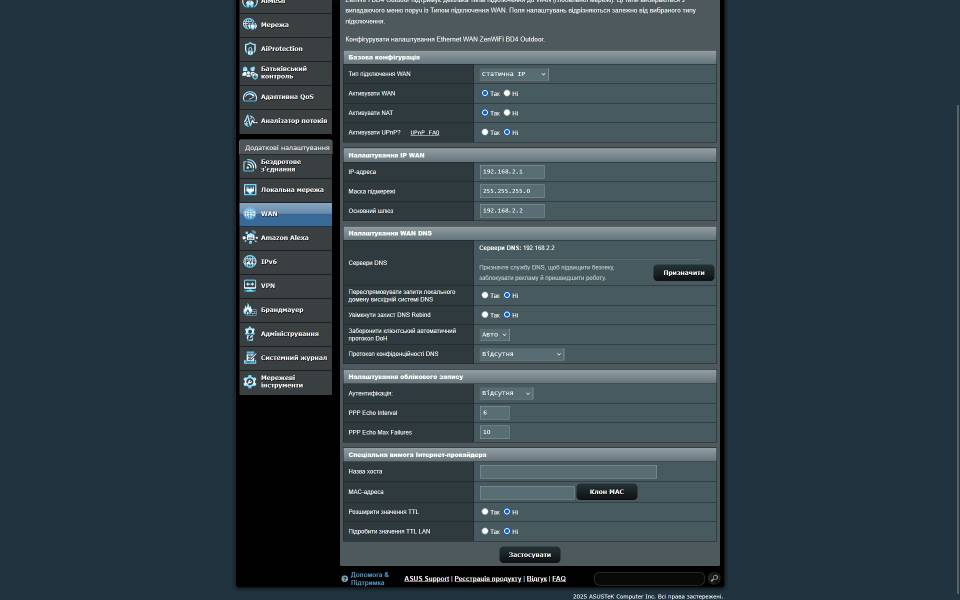The width and height of the screenshot is (960, 600).
Task: Open the Тип підключення WAN dropdown
Action: pos(513,74)
